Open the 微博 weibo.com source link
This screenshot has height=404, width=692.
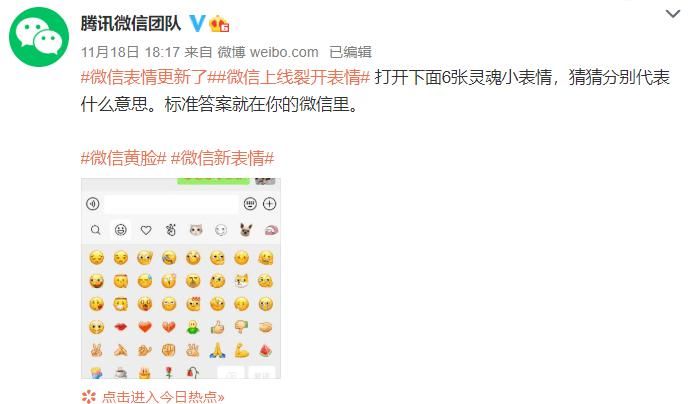click(268, 52)
